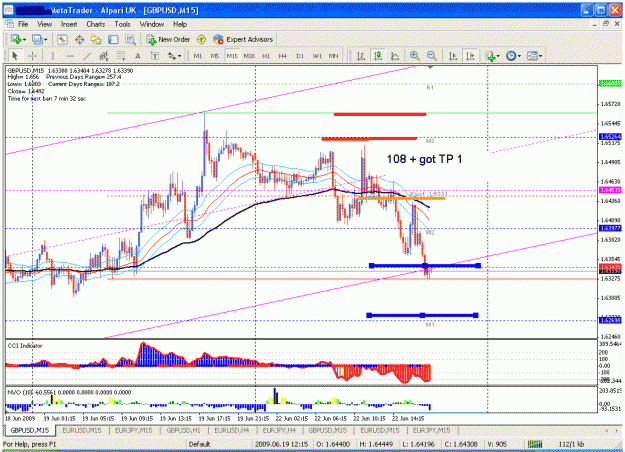Zoom in on the chart
Screen dimensions: 625x452
[x=415, y=56]
